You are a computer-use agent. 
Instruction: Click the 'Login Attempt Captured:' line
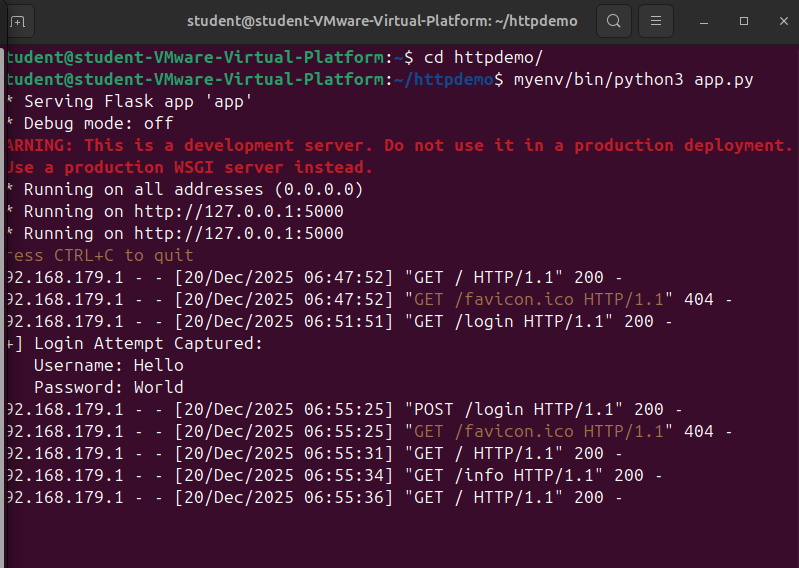click(148, 343)
